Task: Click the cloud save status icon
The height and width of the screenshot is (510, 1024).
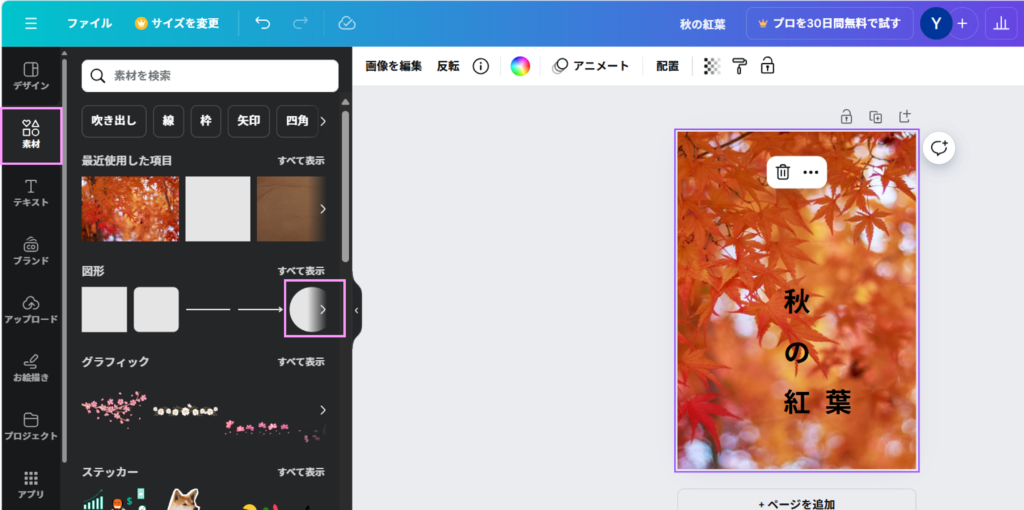Action: click(x=347, y=23)
